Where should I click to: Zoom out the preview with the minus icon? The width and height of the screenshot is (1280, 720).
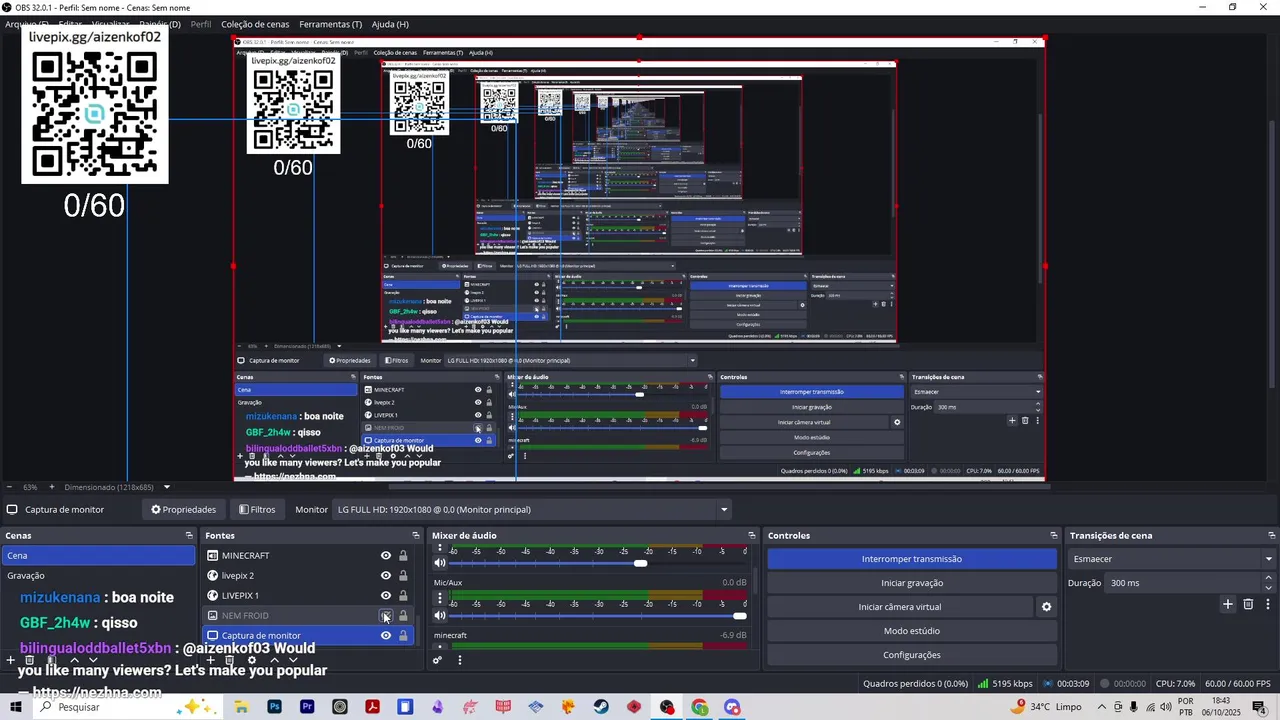coord(10,487)
